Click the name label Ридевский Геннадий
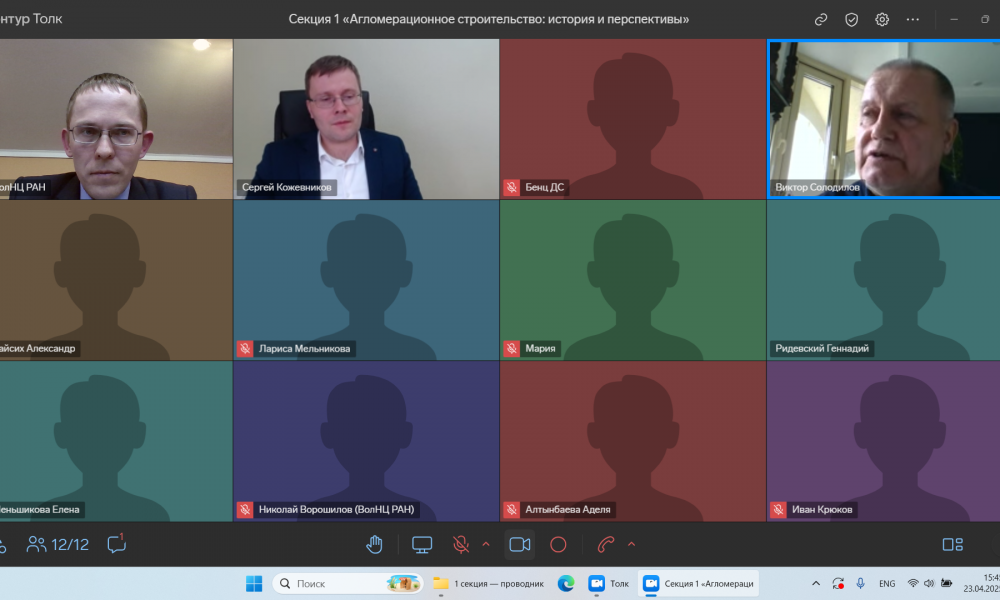1000x600 pixels. (x=822, y=349)
